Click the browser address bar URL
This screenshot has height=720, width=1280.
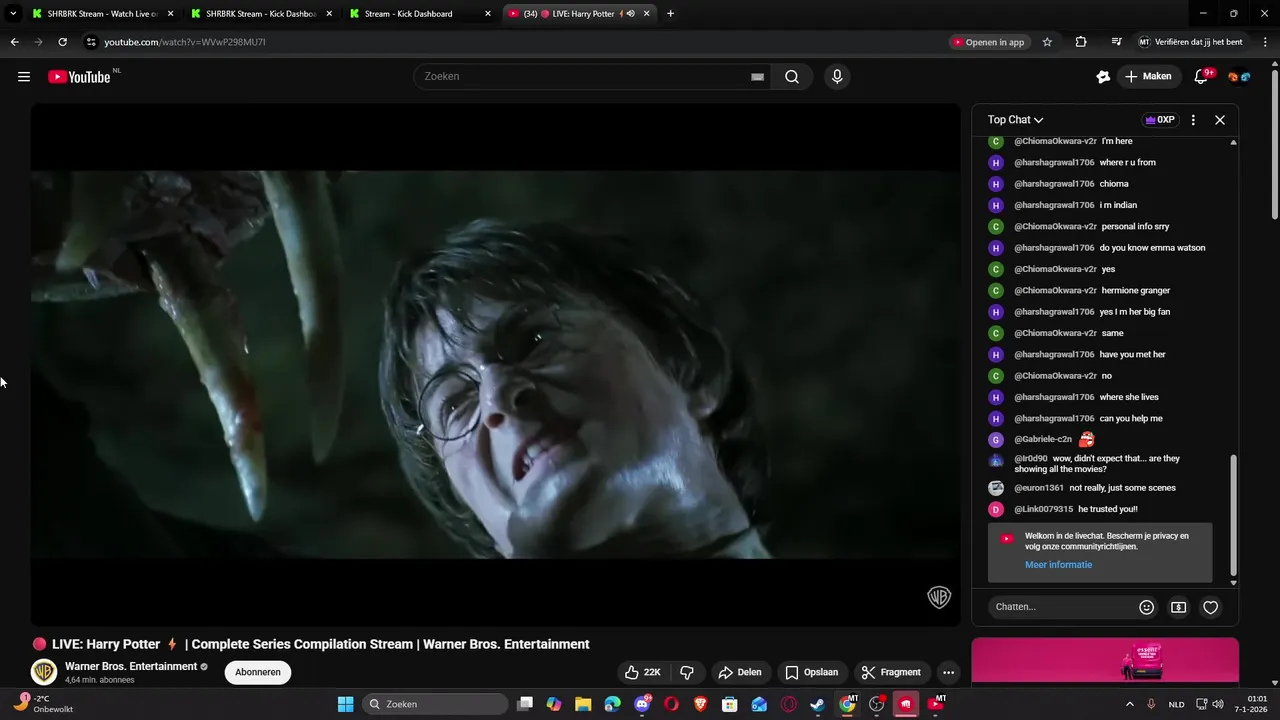pyautogui.click(x=185, y=42)
